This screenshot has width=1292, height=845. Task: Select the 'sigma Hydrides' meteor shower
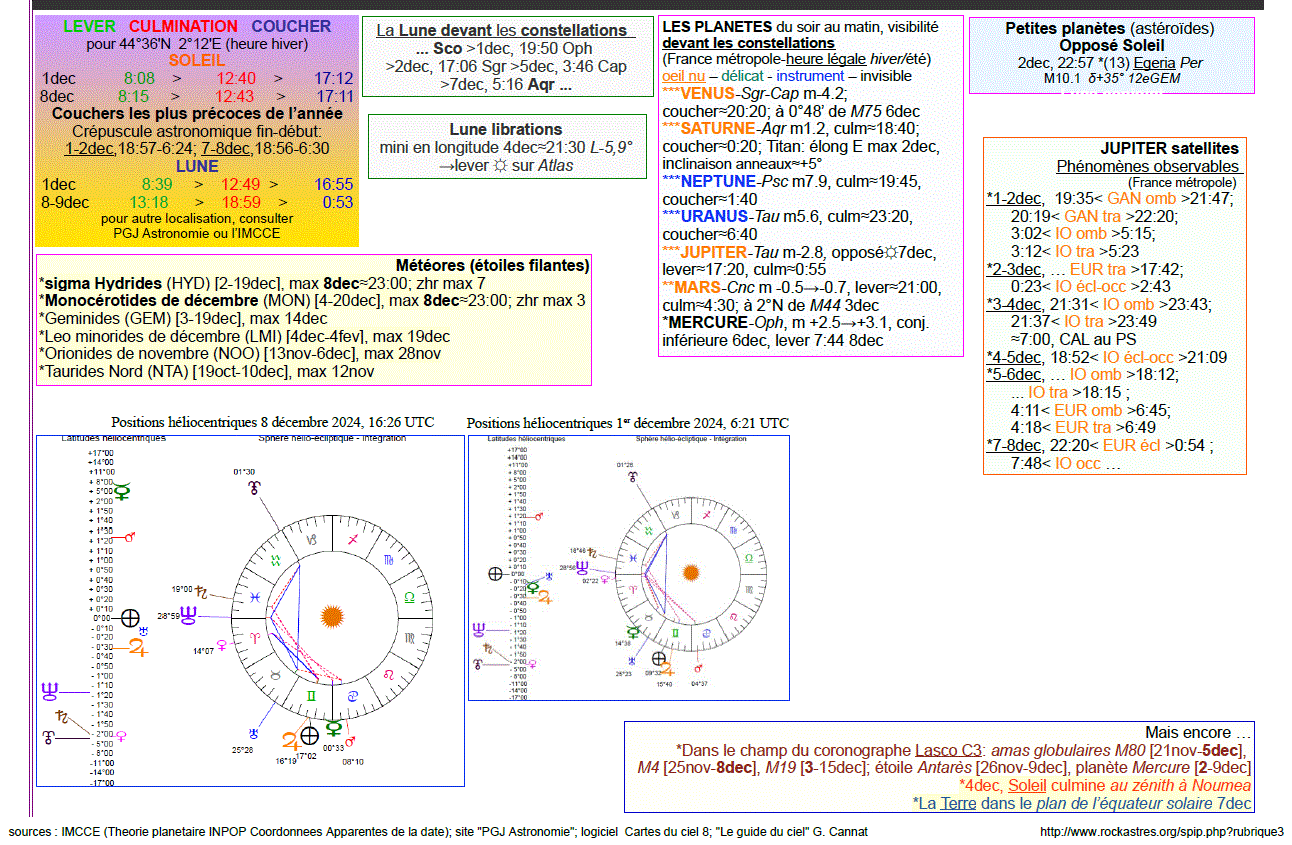click(263, 283)
